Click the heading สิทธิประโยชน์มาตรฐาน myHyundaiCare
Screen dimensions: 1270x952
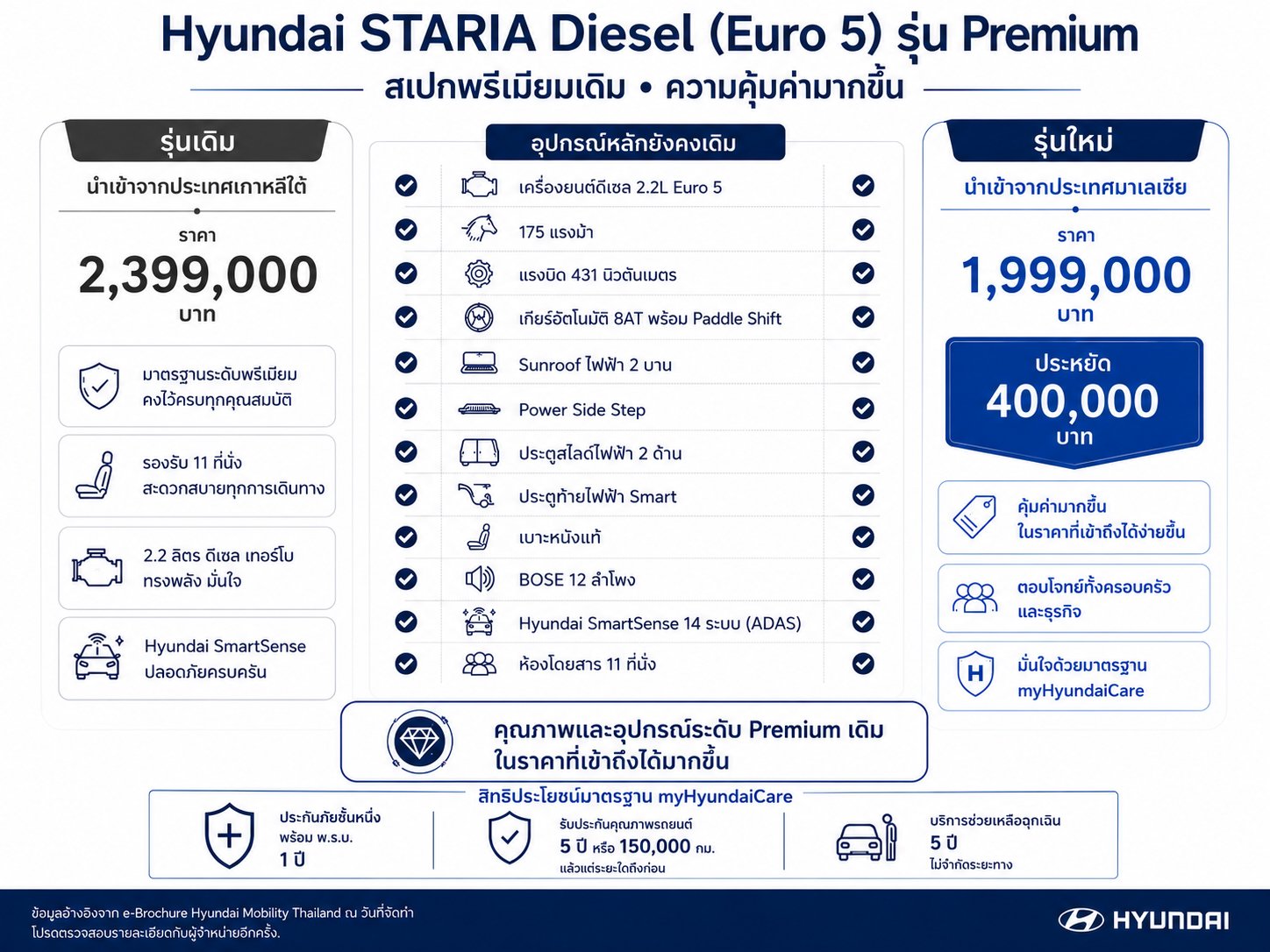635,796
